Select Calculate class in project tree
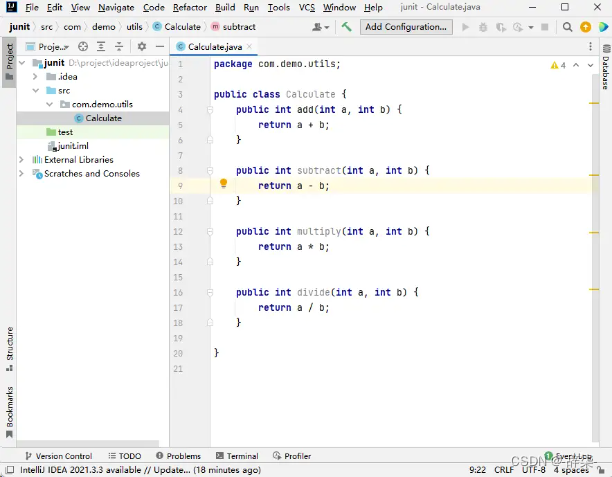Image resolution: width=612 pixels, height=477 pixels. pyautogui.click(x=93, y=118)
